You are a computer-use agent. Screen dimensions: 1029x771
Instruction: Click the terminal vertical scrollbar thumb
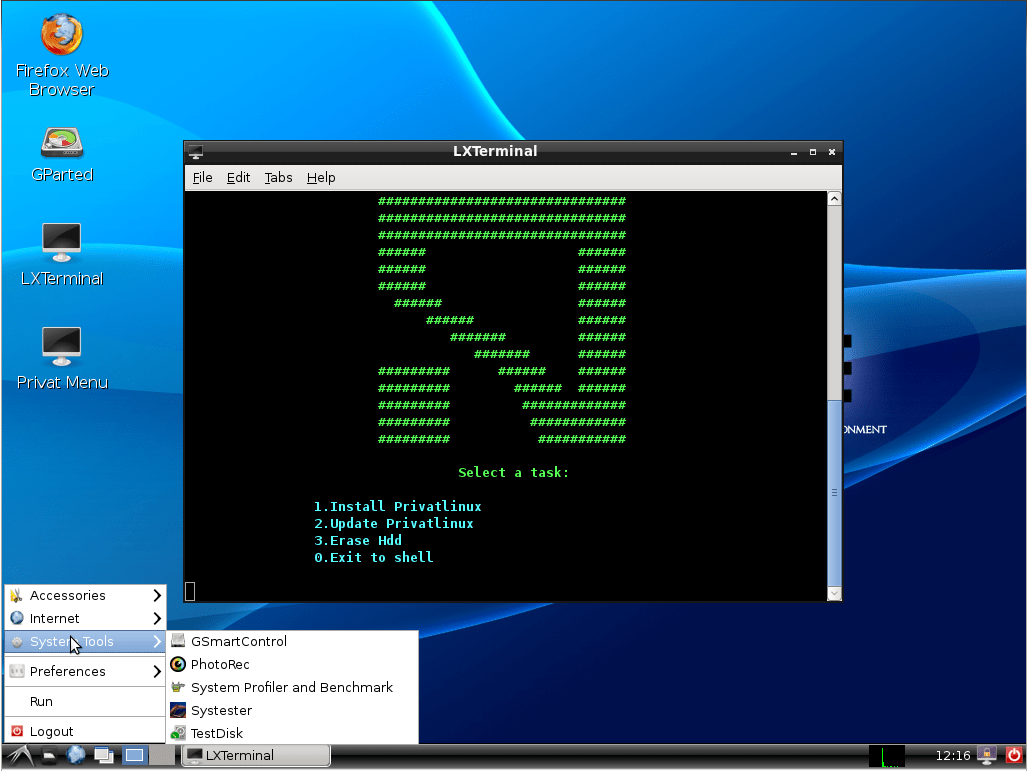tap(834, 492)
